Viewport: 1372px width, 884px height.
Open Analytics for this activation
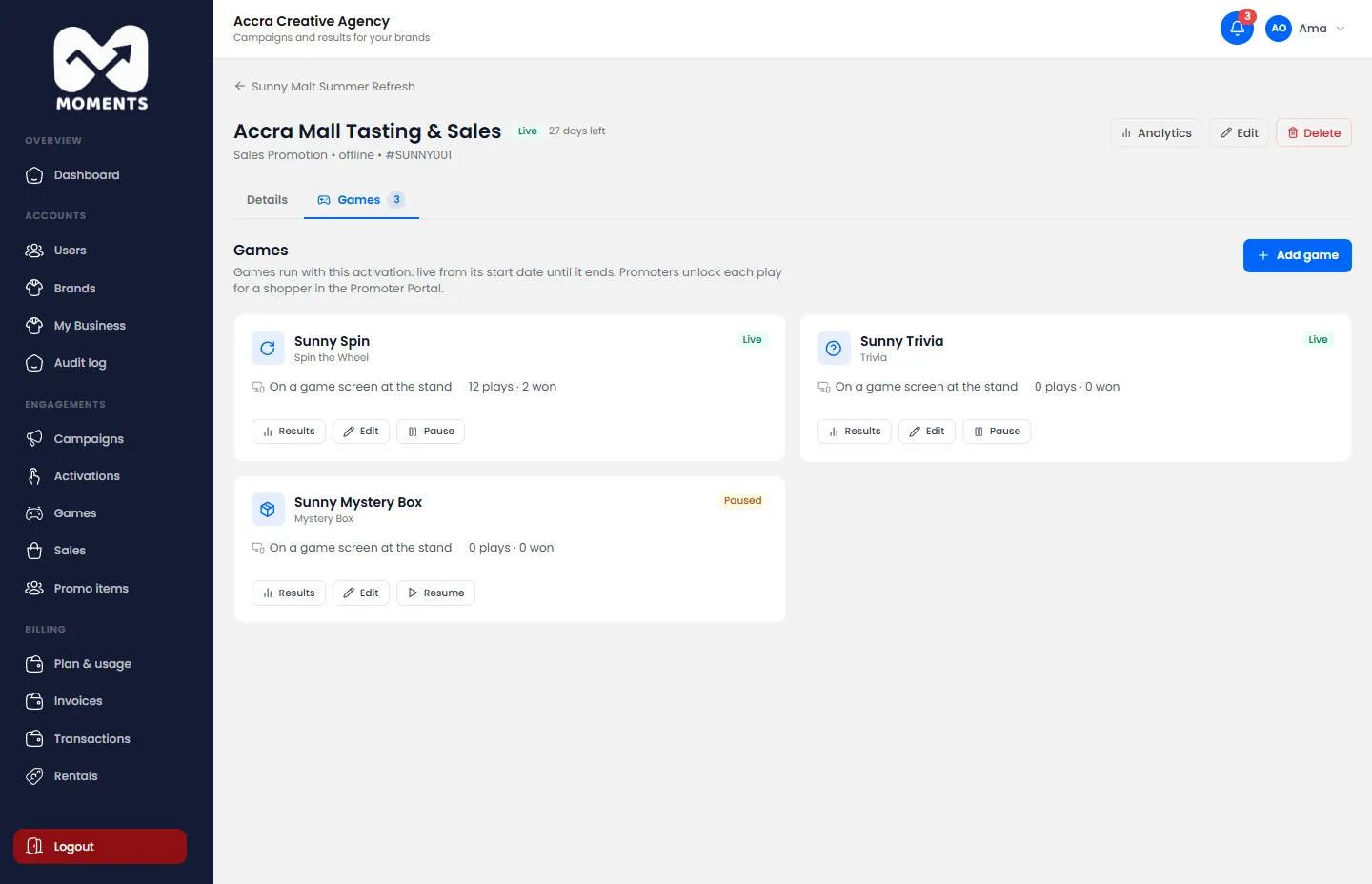click(x=1156, y=133)
